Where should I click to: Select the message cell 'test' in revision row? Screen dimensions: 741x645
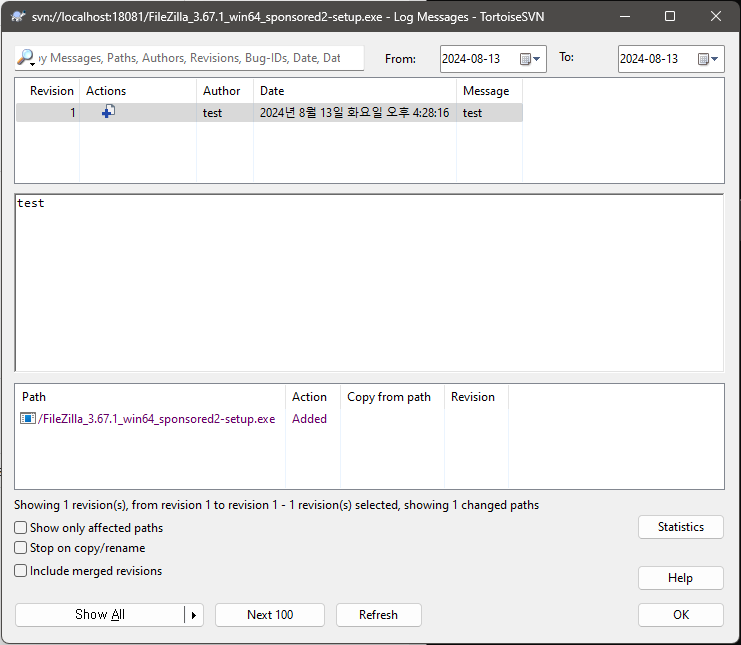click(490, 113)
